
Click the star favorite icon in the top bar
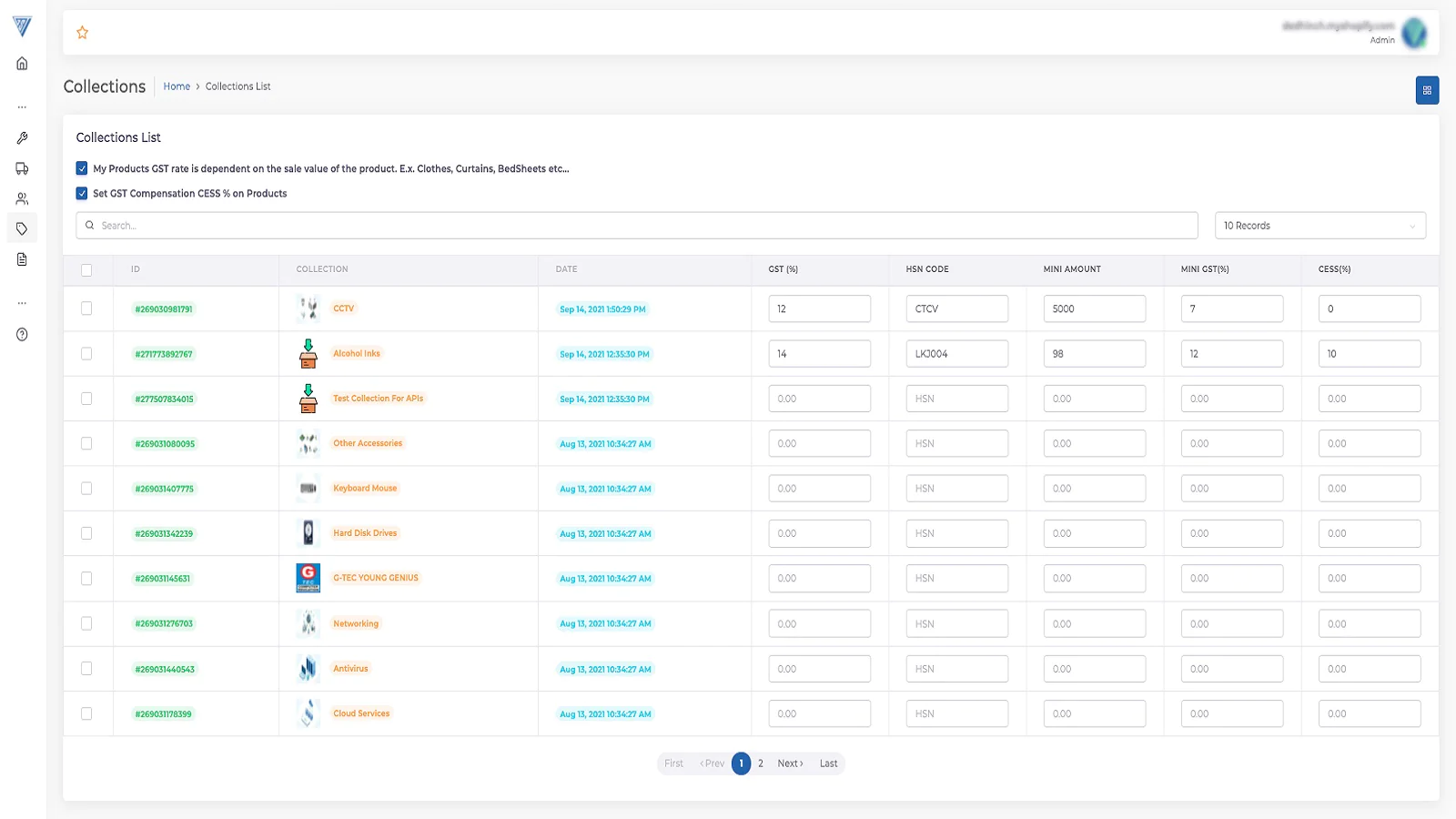coord(82,33)
